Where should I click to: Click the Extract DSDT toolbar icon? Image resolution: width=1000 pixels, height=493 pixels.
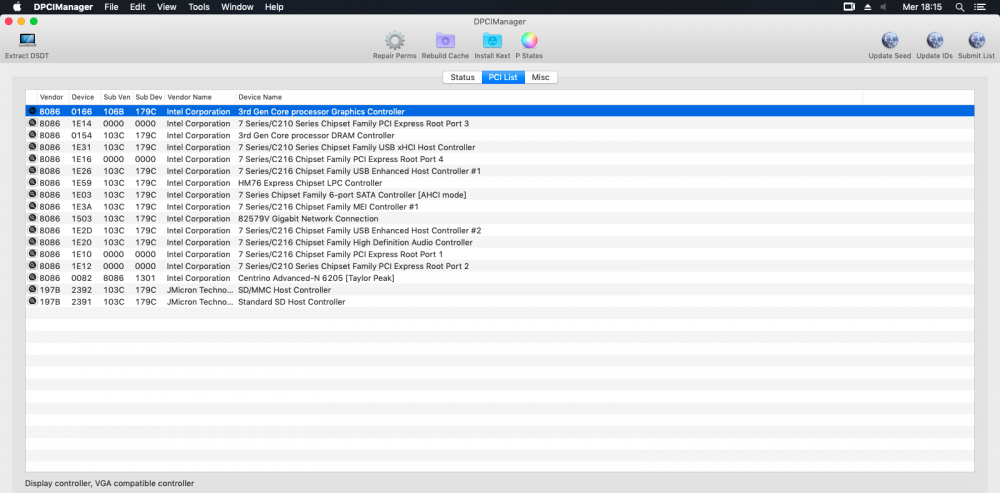point(27,41)
